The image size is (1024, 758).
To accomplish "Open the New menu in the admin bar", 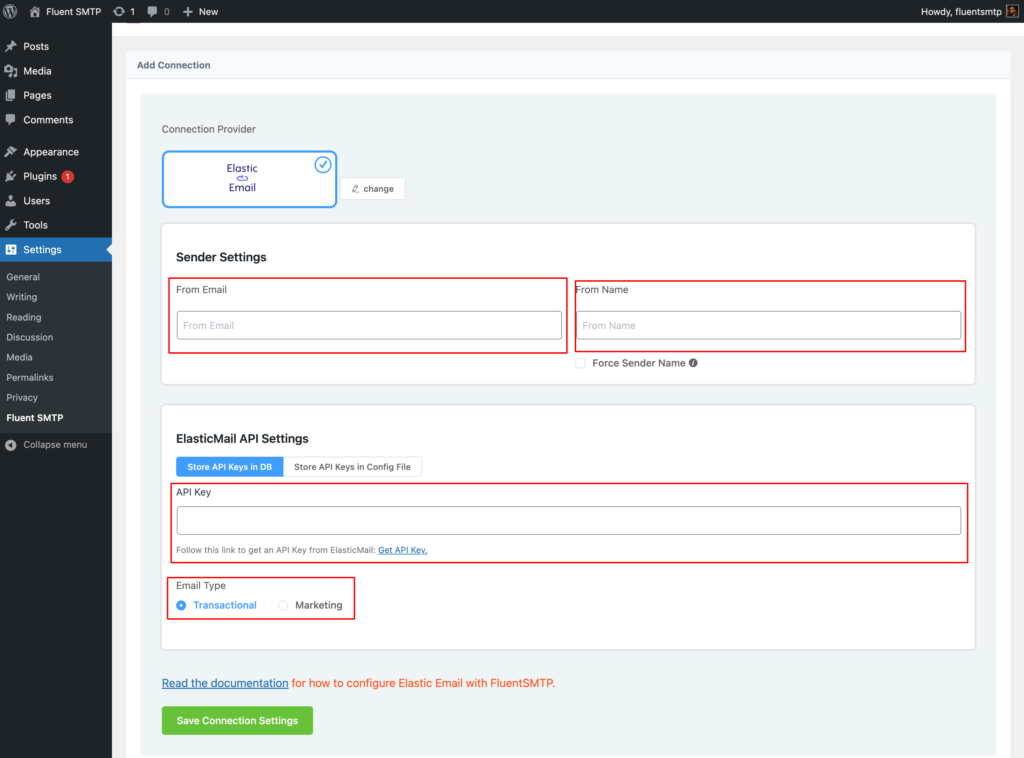I will pos(198,11).
